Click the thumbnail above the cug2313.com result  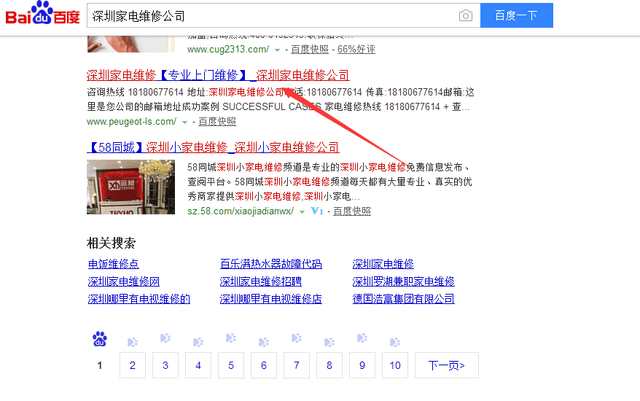point(131,44)
